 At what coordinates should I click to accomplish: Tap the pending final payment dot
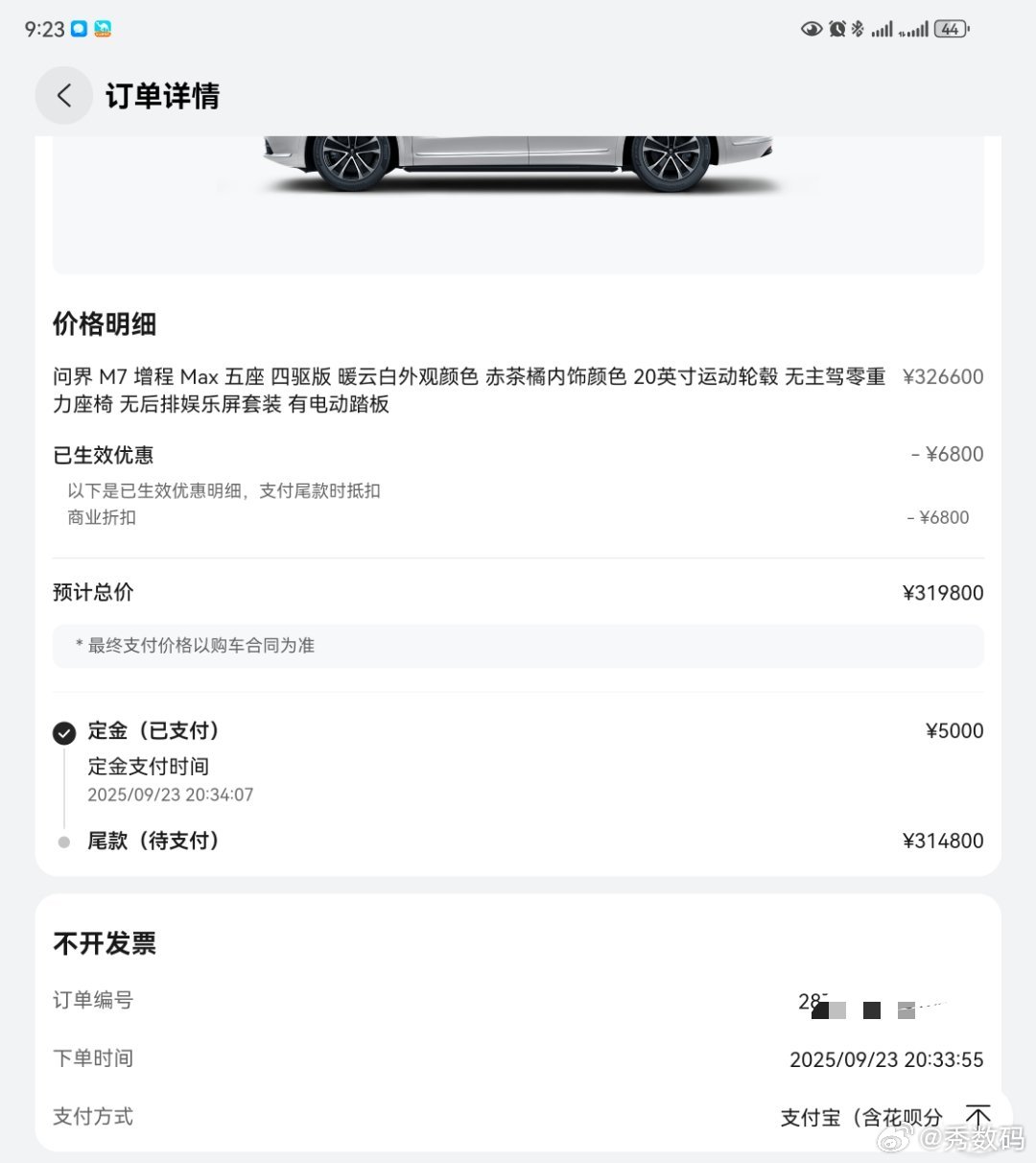(x=64, y=843)
